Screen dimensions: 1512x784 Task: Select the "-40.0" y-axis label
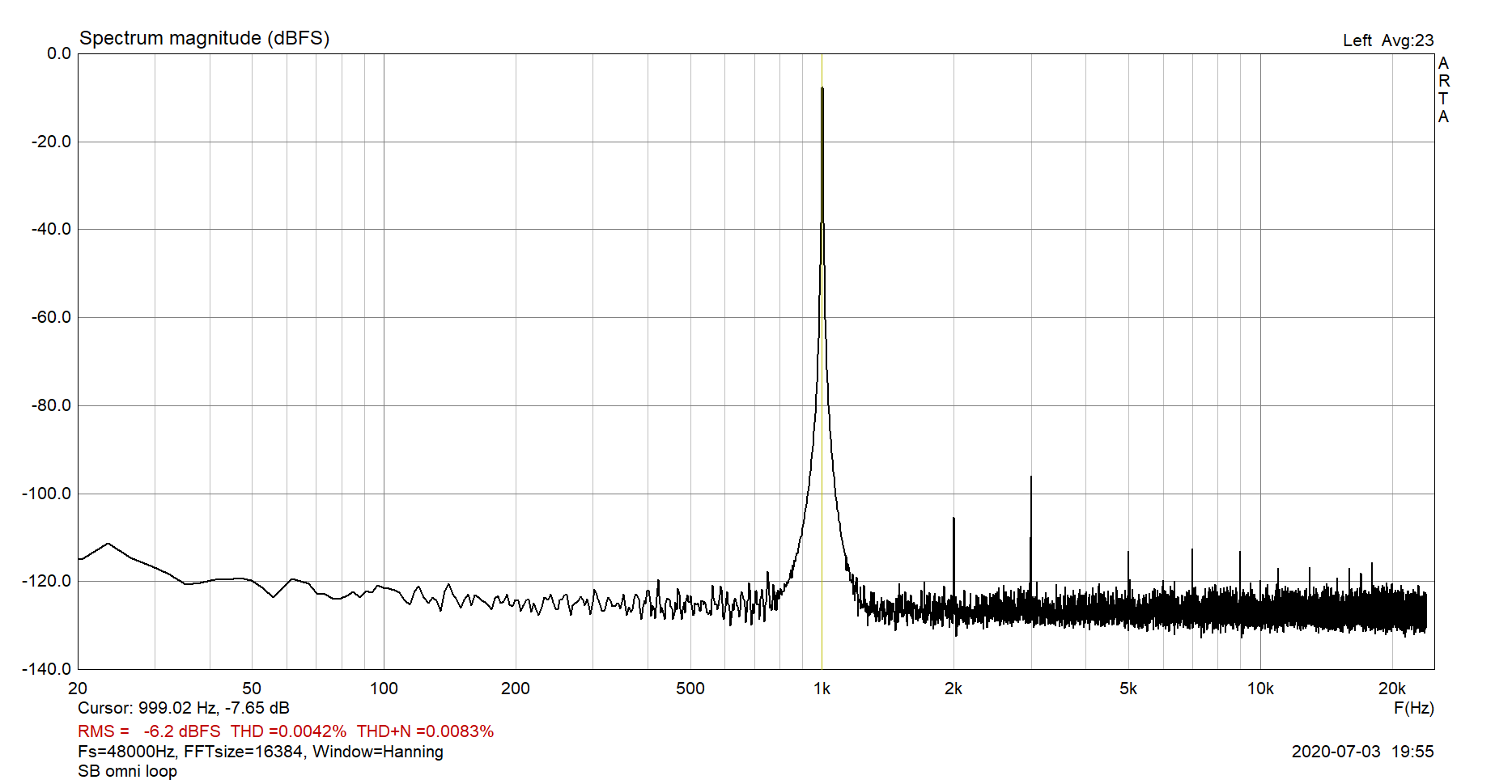pos(51,229)
